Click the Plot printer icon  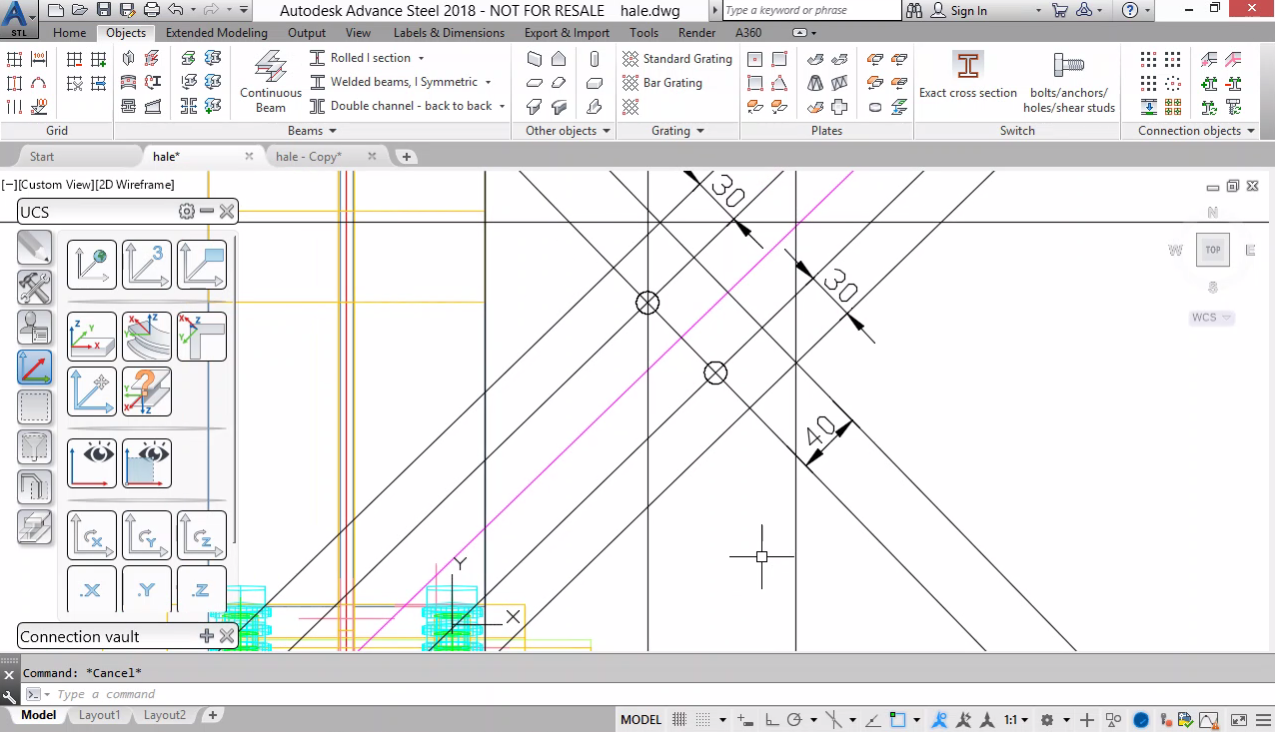(x=152, y=10)
